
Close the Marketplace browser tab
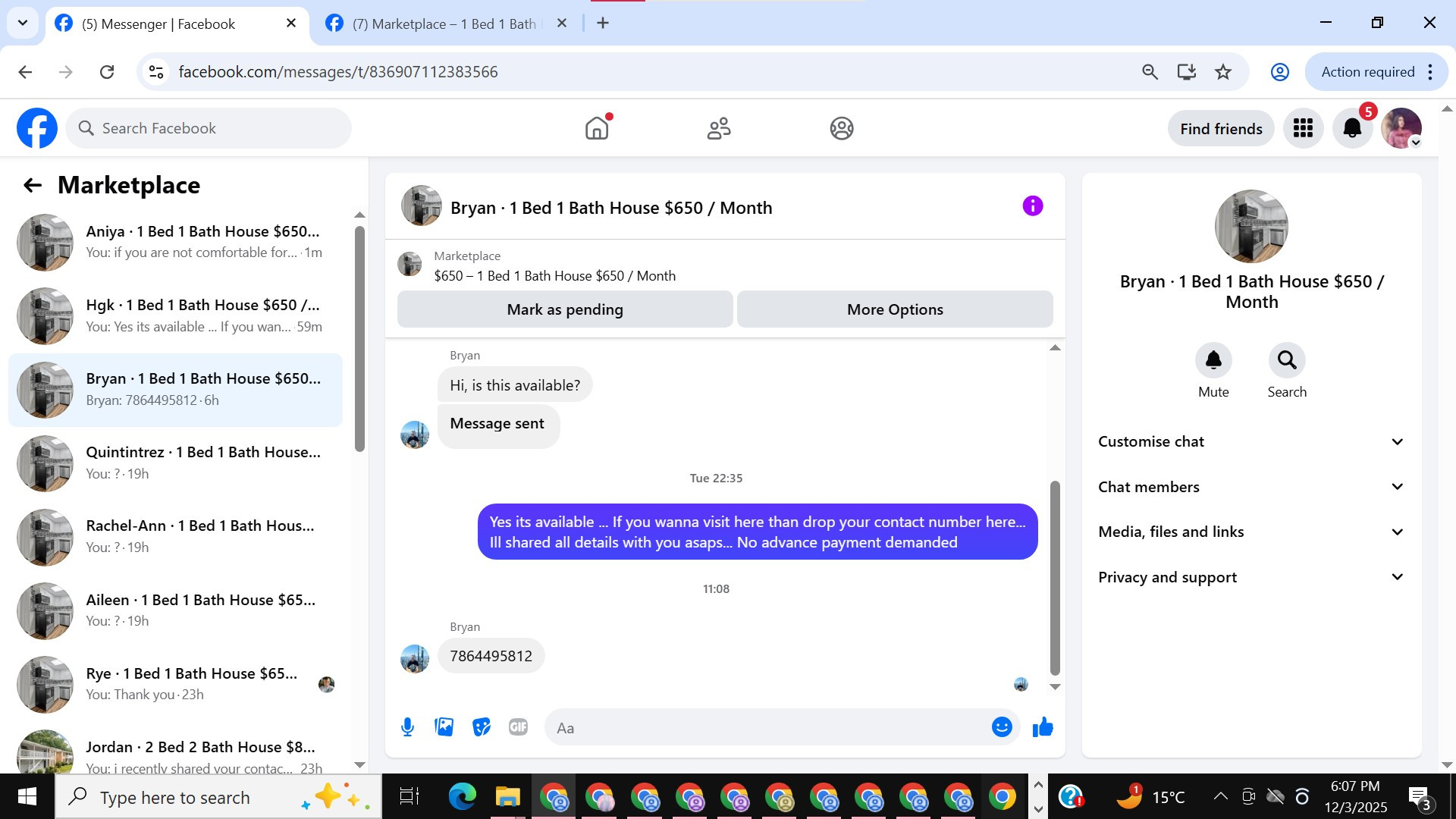point(562,24)
